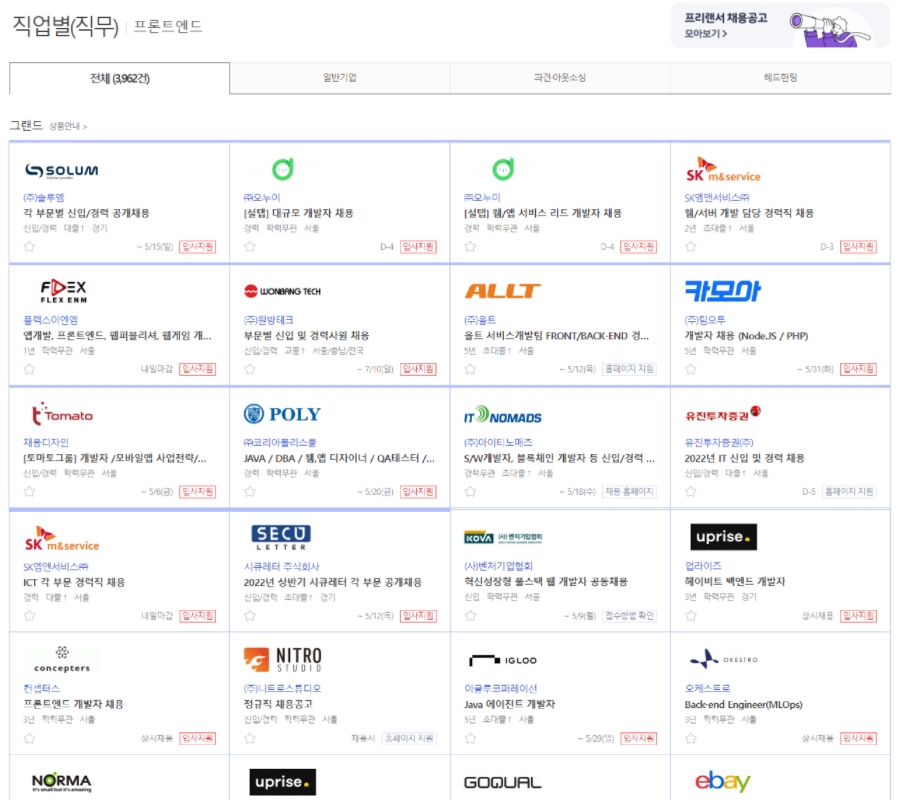Open the company link (주)솔루엠
Image resolution: width=900 pixels, height=800 pixels.
(44, 197)
